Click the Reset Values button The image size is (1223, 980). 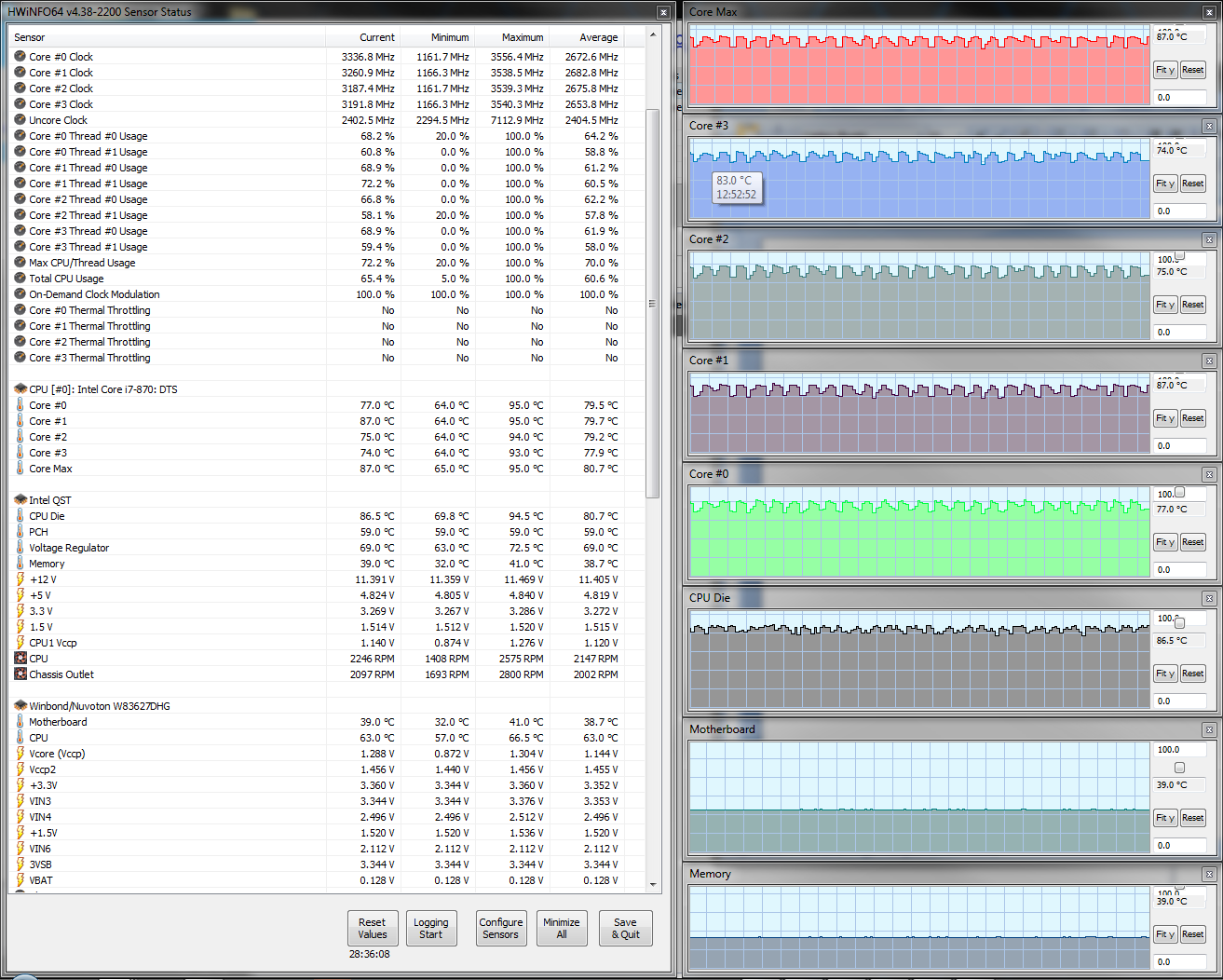click(373, 928)
